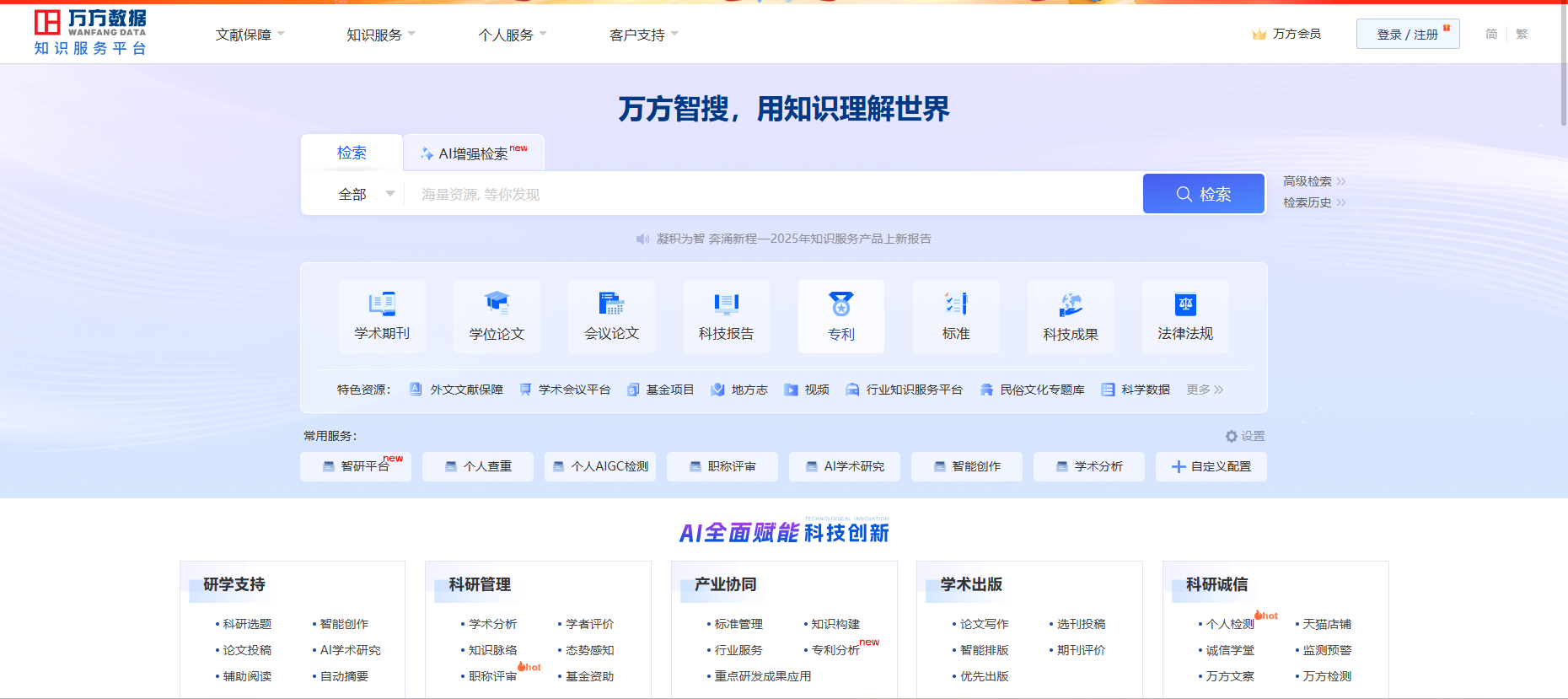Image resolution: width=1568 pixels, height=699 pixels.
Task: Expand the 知识服务 menu
Action: coord(381,35)
